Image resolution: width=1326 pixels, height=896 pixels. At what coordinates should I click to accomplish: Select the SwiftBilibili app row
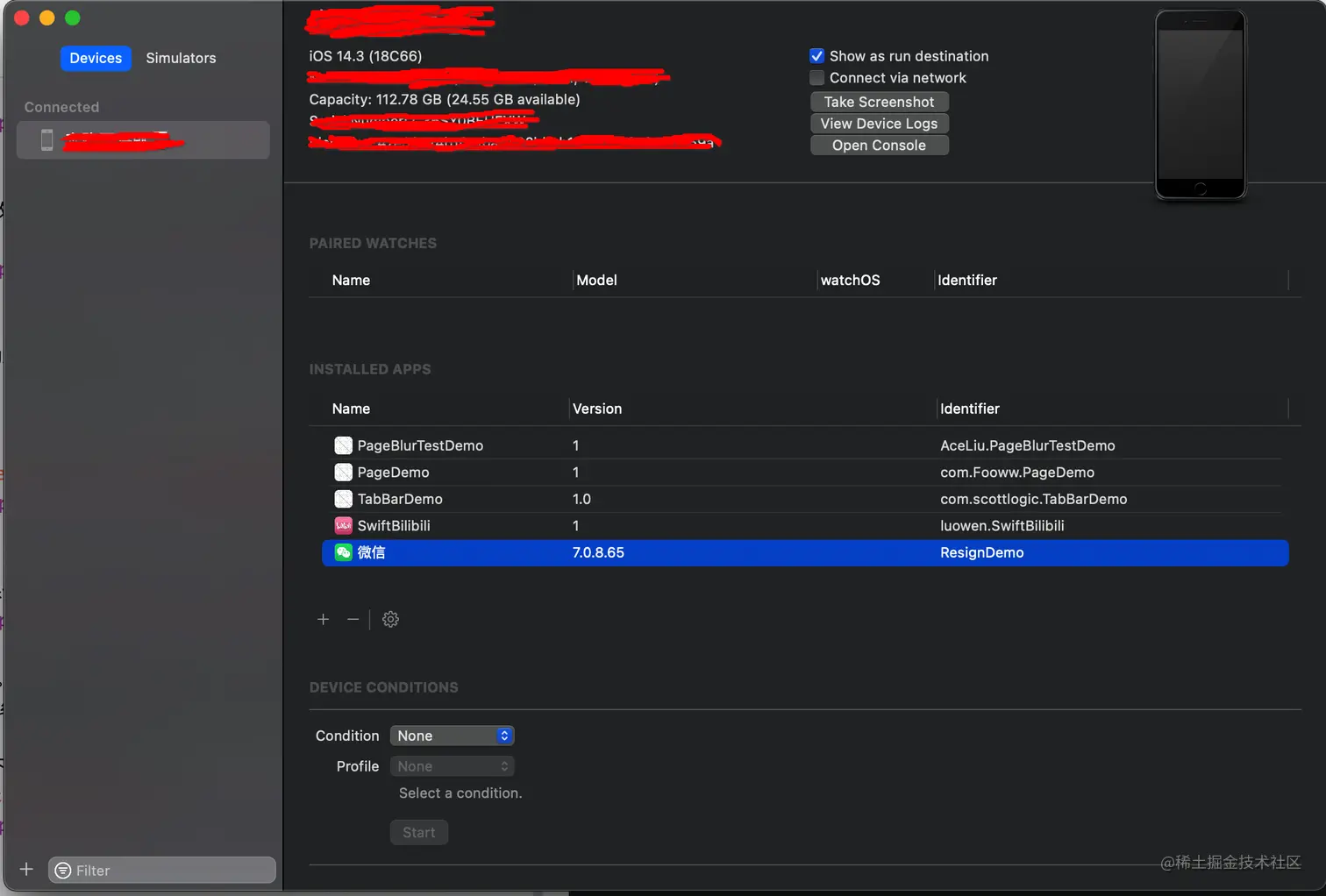click(805, 526)
